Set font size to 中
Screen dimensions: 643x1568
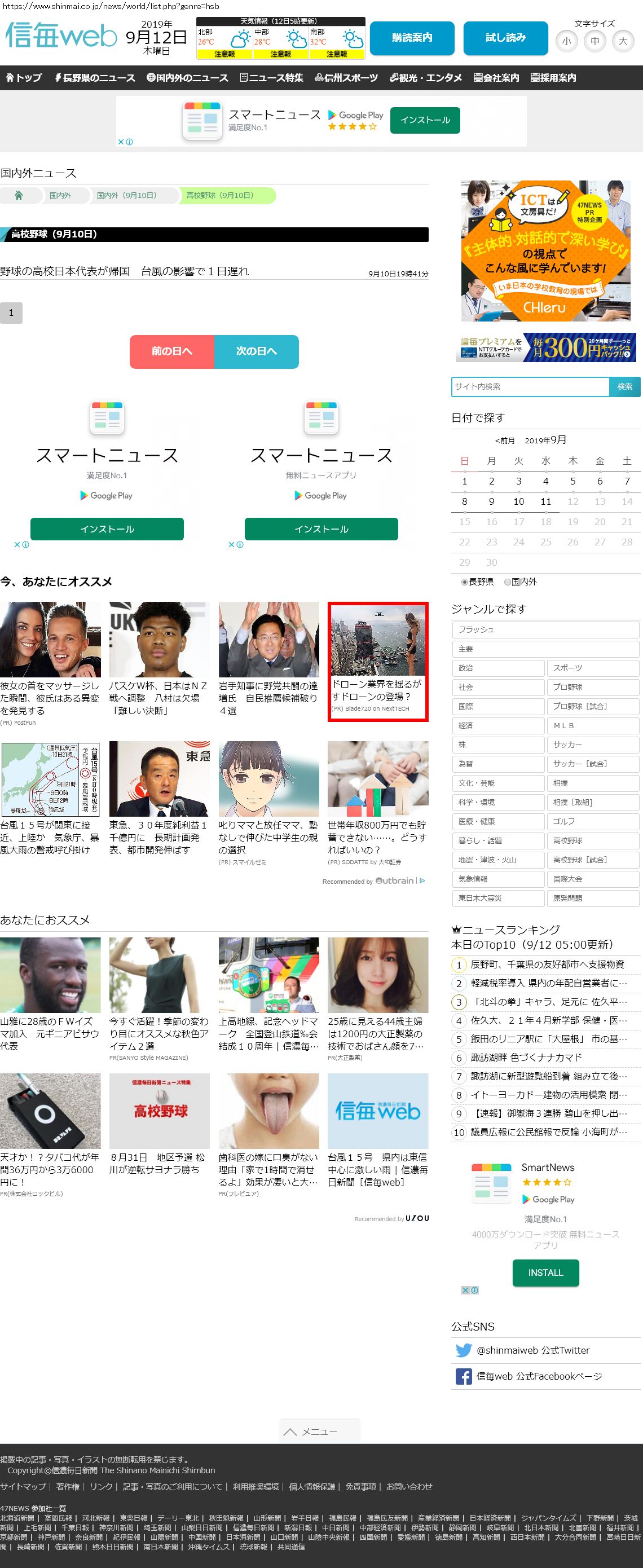595,41
